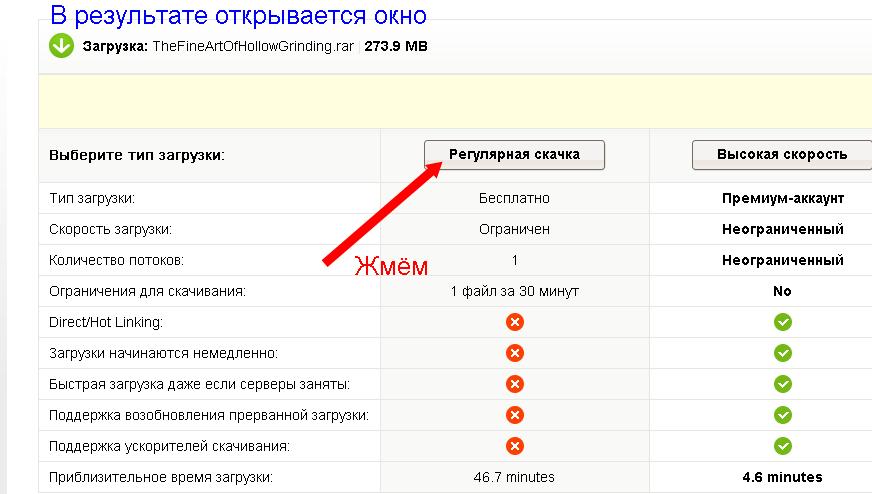The width and height of the screenshot is (872, 494).
Task: Click the green download arrow icon
Action: point(61,46)
